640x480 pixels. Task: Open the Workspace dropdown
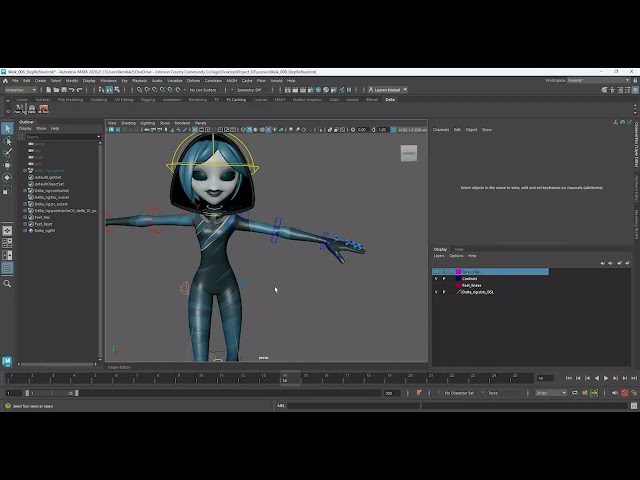pyautogui.click(x=598, y=81)
